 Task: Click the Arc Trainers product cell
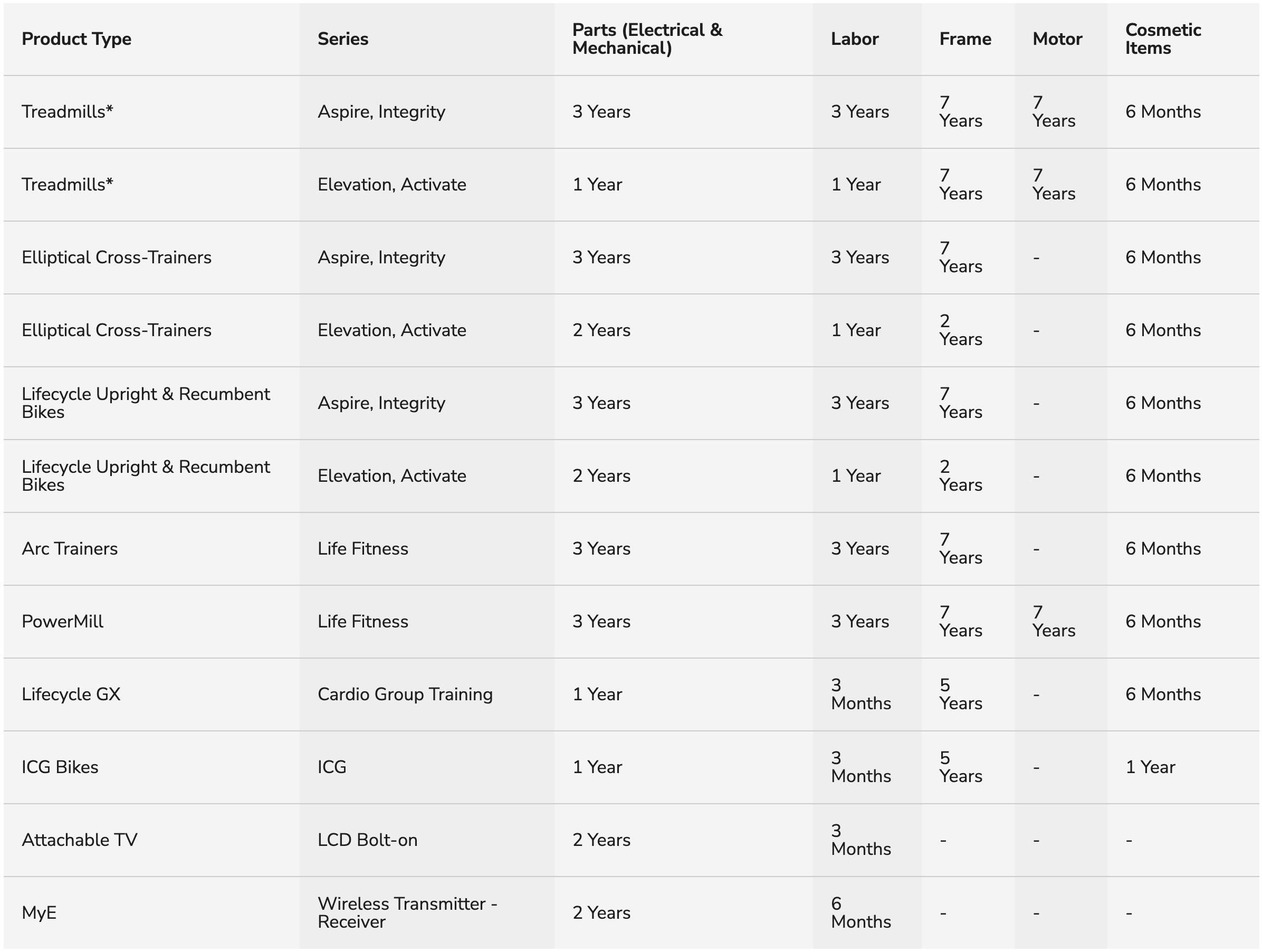click(x=70, y=548)
